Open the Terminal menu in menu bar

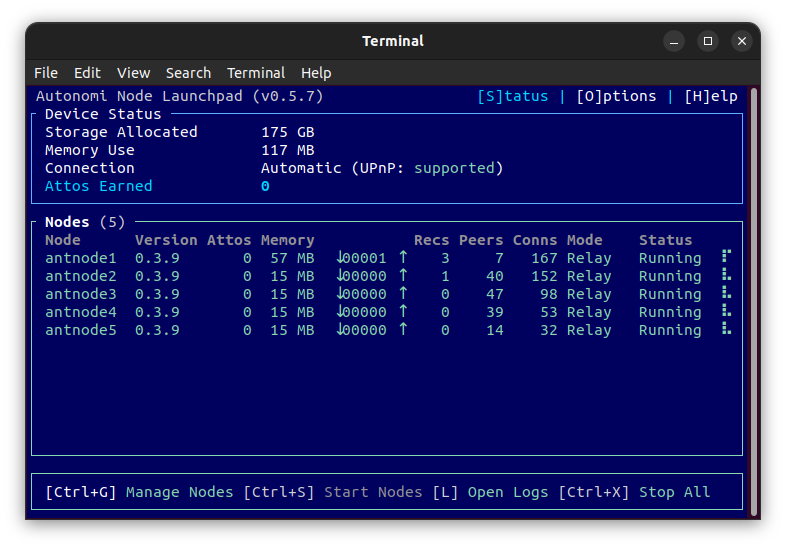coord(256,73)
